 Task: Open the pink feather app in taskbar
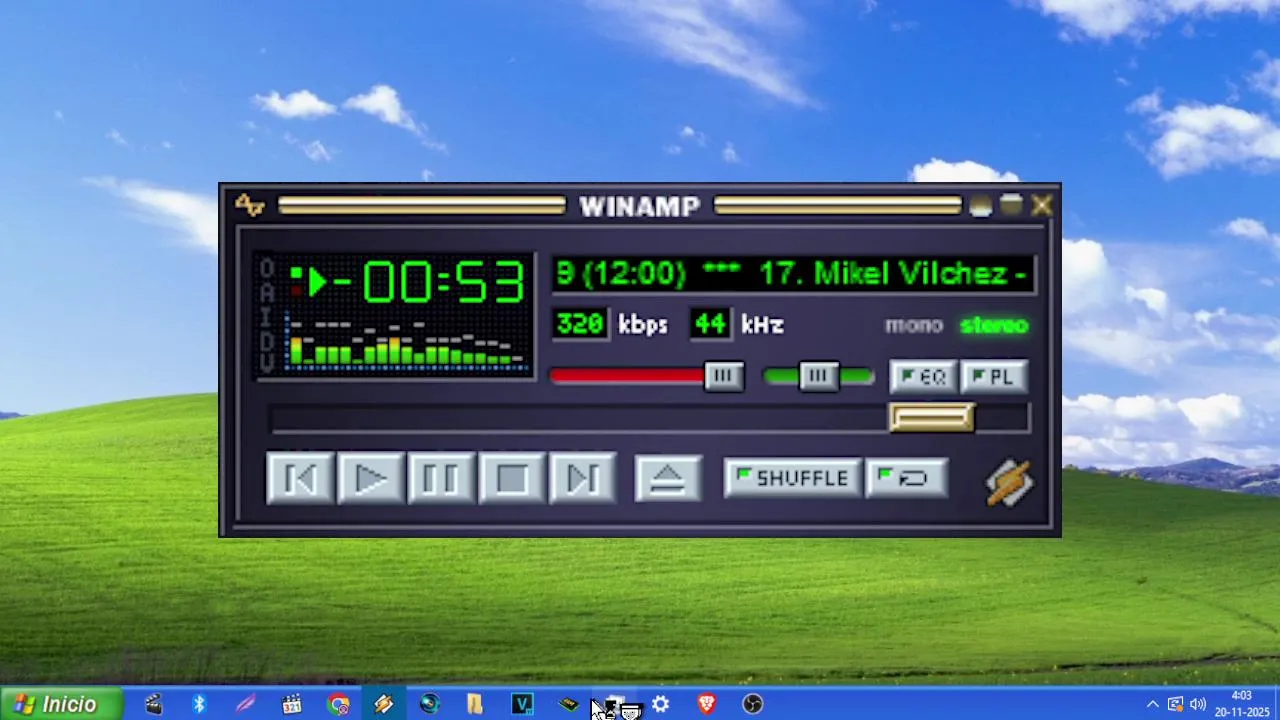(245, 704)
